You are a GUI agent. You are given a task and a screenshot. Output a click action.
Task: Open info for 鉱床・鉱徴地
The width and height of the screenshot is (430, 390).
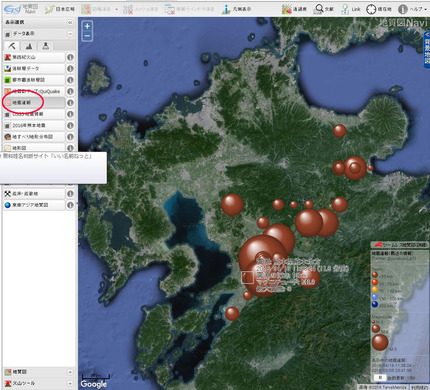(x=70, y=194)
